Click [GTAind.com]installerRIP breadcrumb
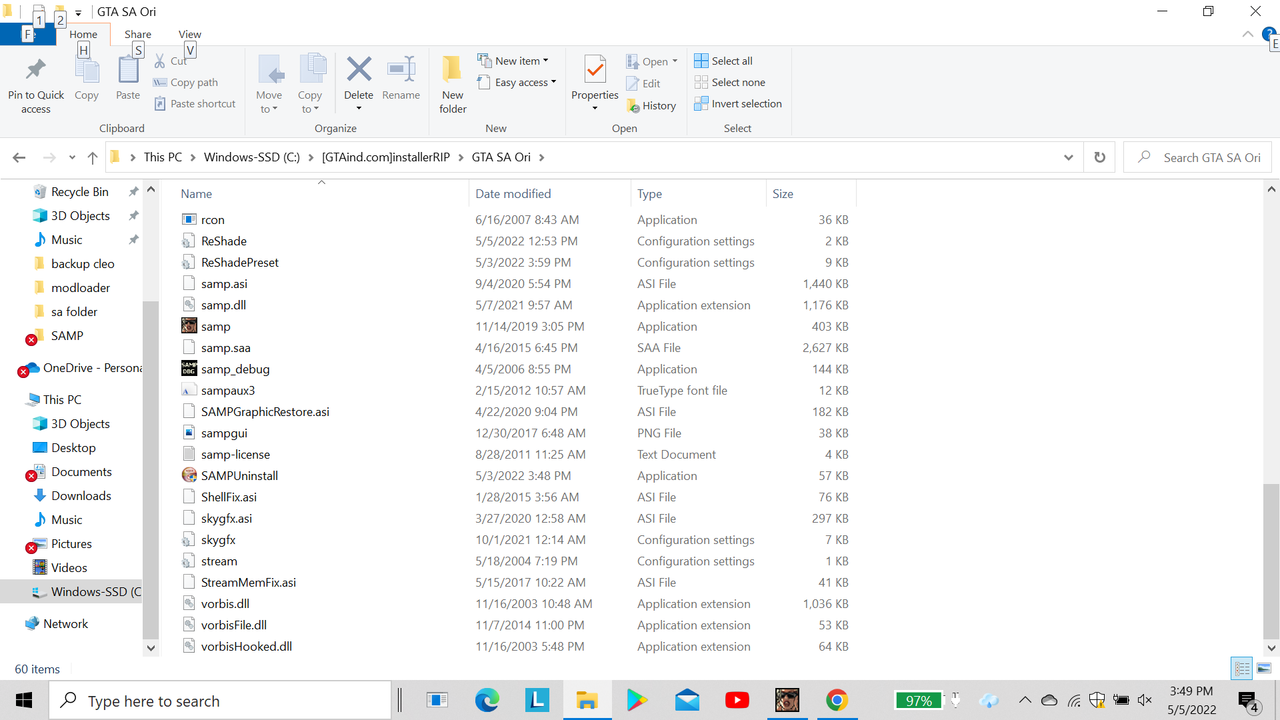1280x720 pixels. pos(386,157)
